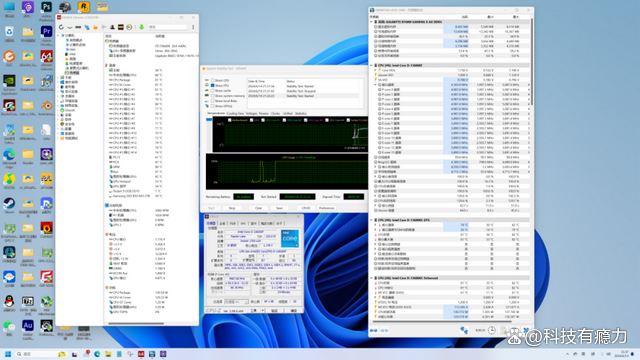The width and height of the screenshot is (640, 360).
Task: Uncheck the Stress FPU checkbox
Action: click(213, 86)
